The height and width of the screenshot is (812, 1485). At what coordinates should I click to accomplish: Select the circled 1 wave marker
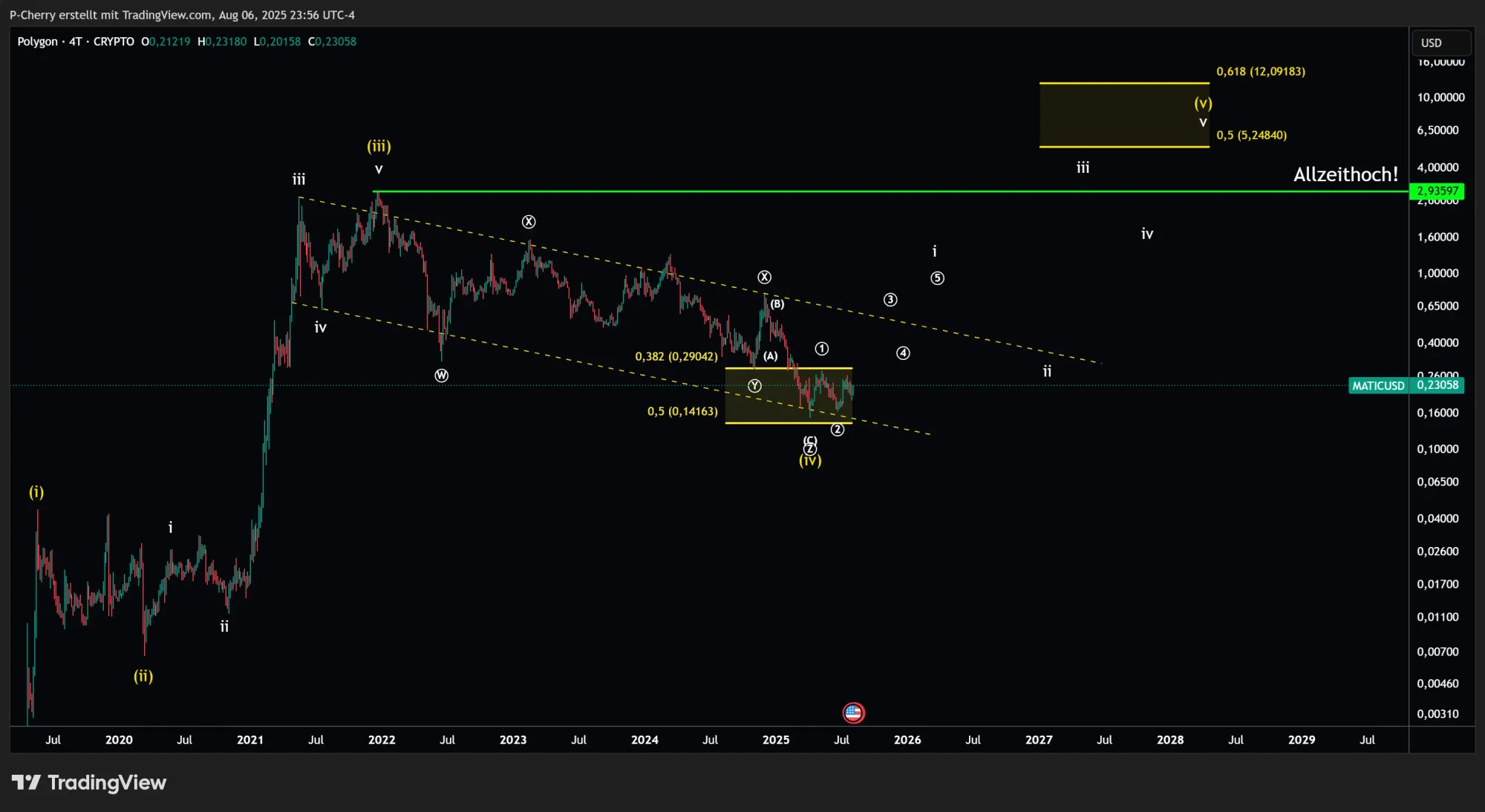(821, 349)
